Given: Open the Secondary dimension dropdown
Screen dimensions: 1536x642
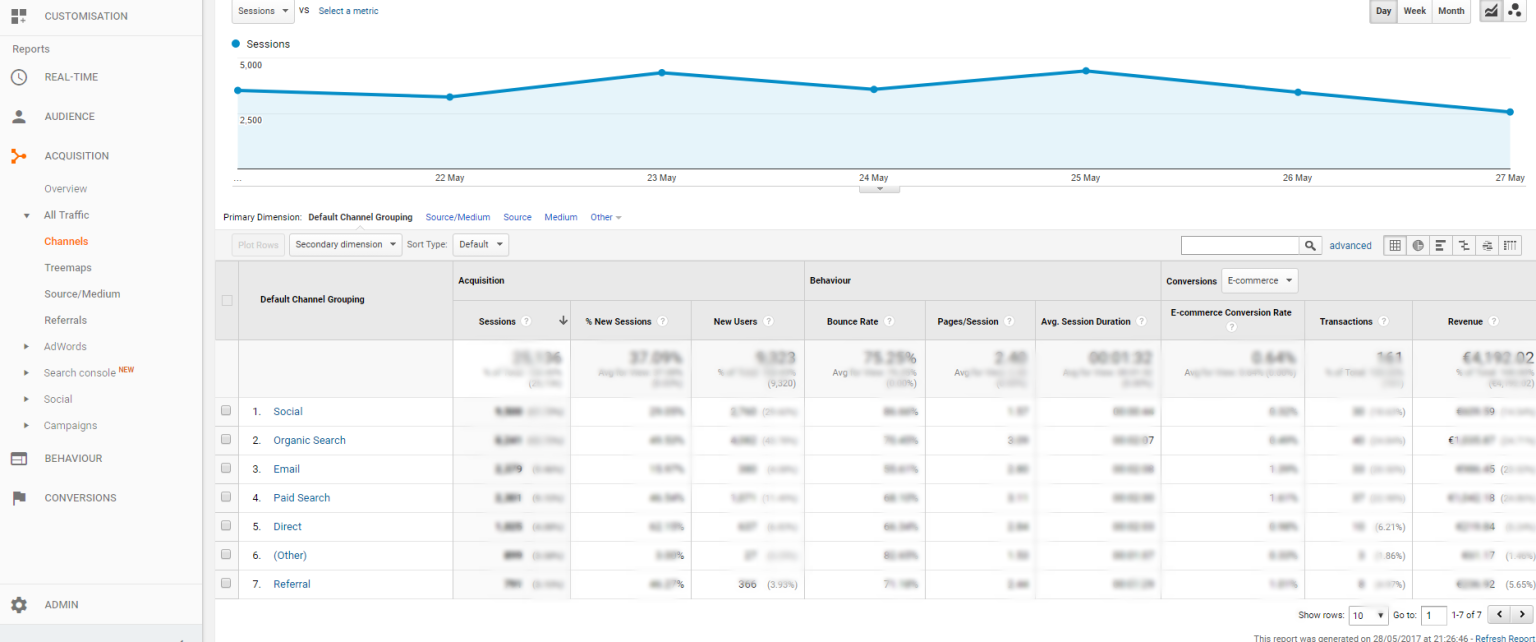Looking at the screenshot, I should pyautogui.click(x=345, y=245).
